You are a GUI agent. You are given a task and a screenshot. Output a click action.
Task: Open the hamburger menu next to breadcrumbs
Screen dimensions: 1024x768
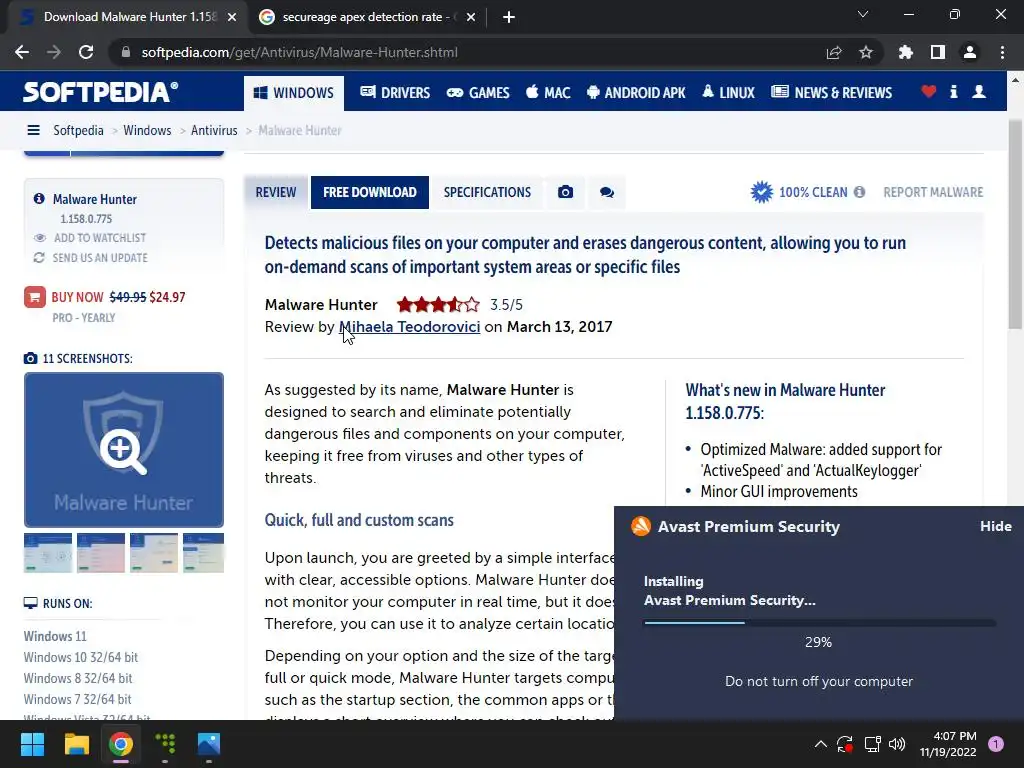click(33, 130)
